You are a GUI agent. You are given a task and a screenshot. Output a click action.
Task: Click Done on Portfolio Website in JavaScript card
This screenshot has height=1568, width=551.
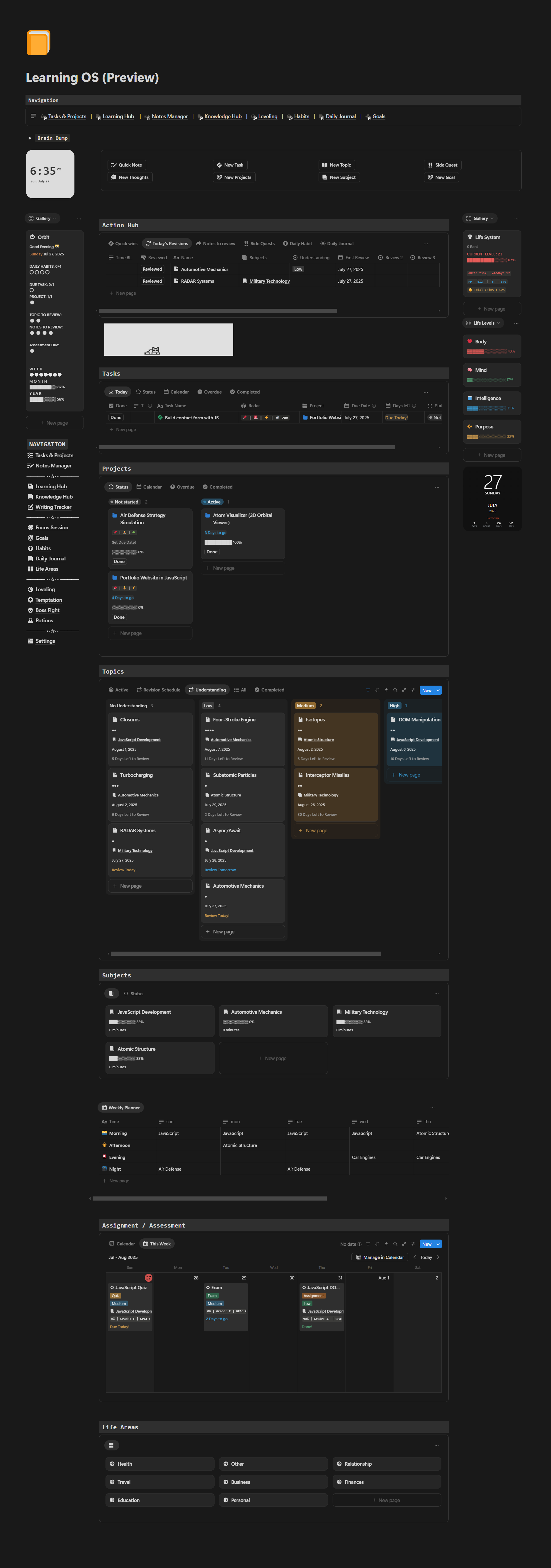tap(119, 617)
